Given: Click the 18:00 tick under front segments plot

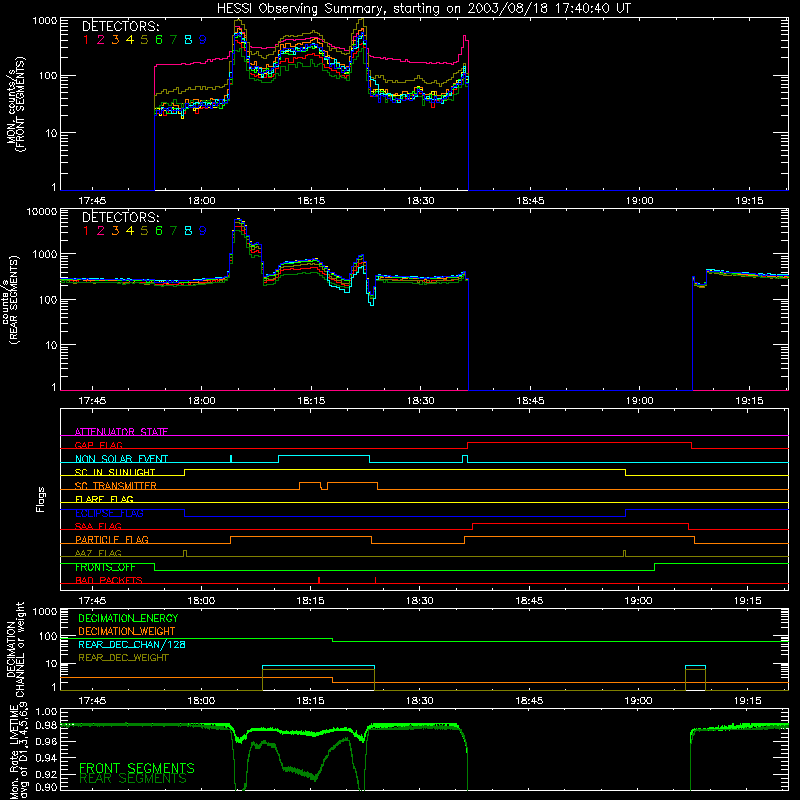Looking at the screenshot, I should (202, 201).
